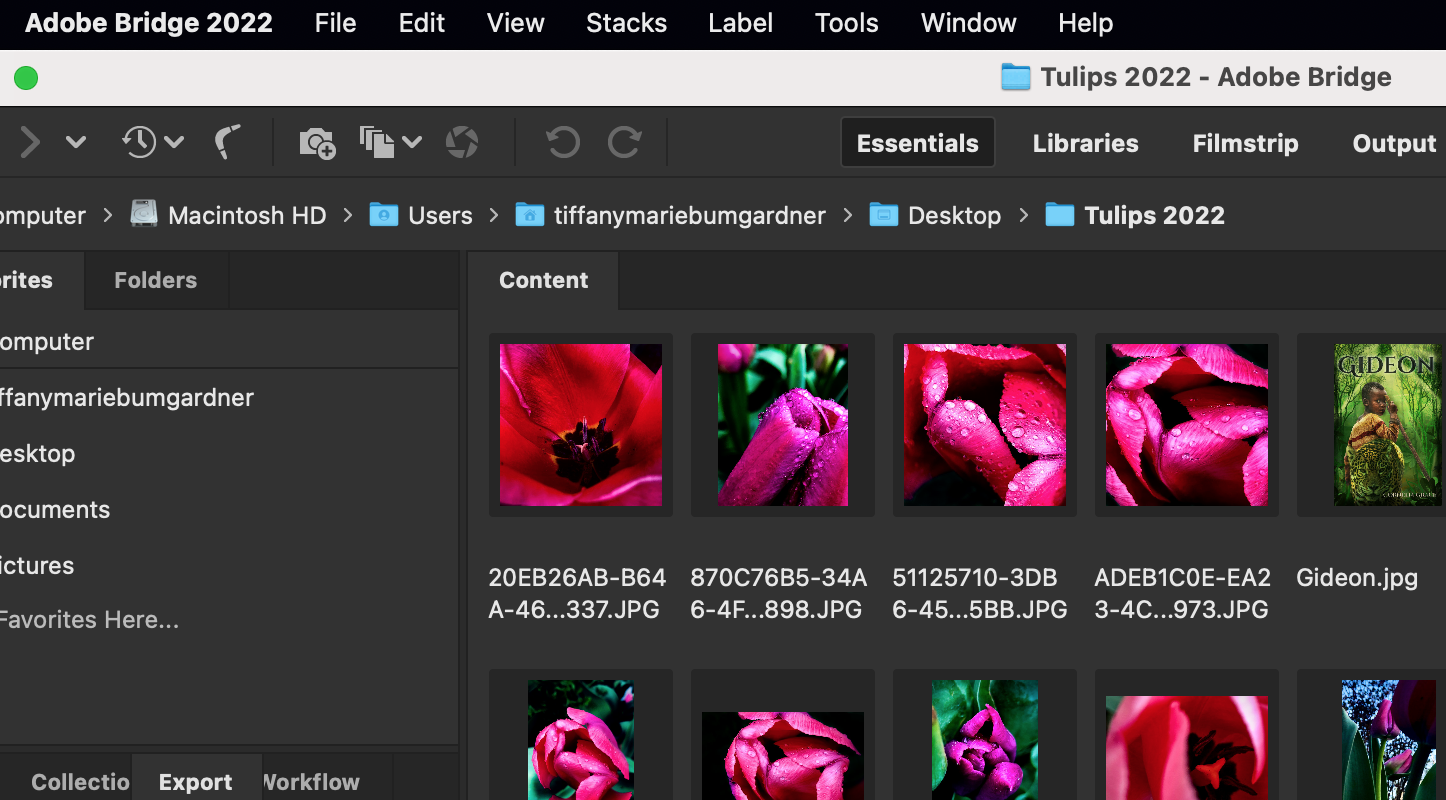
Task: Expand chevron after tiffanymariebumgardner in path
Action: tap(848, 215)
